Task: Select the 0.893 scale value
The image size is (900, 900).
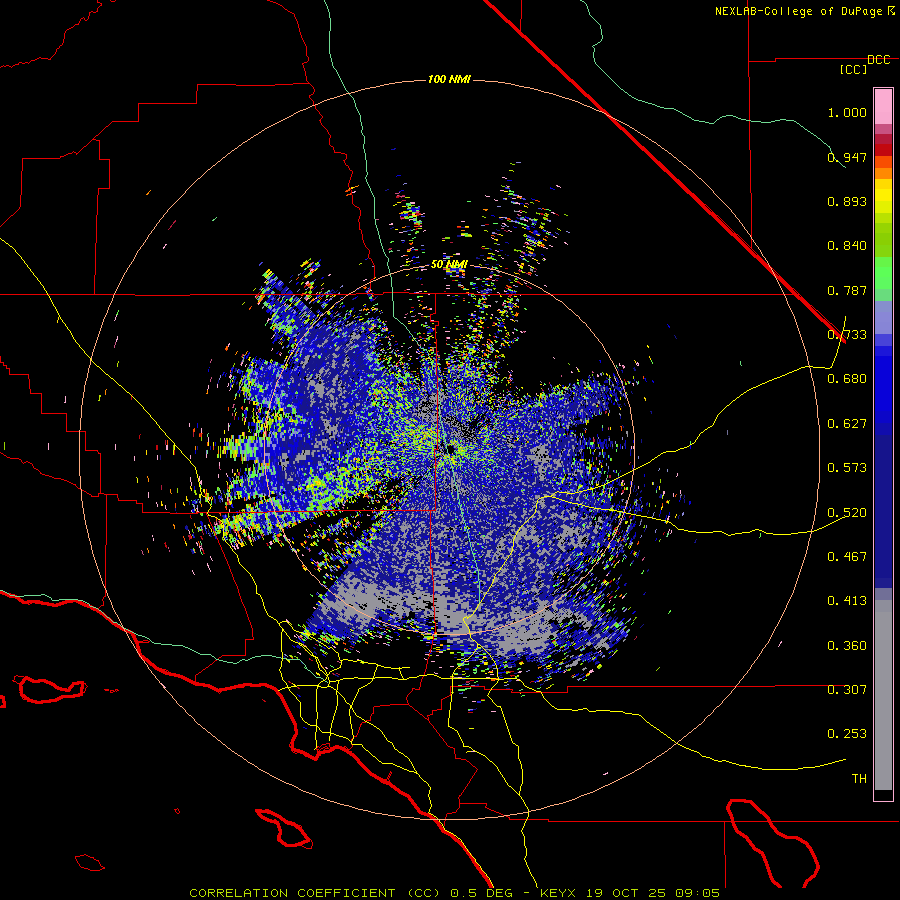Action: tap(847, 201)
